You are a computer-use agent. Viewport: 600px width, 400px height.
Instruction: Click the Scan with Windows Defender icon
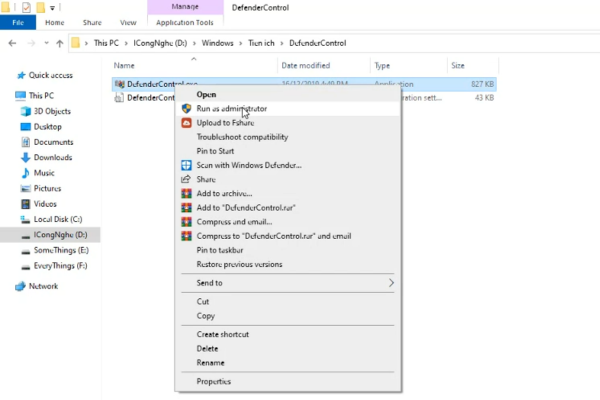click(x=186, y=165)
